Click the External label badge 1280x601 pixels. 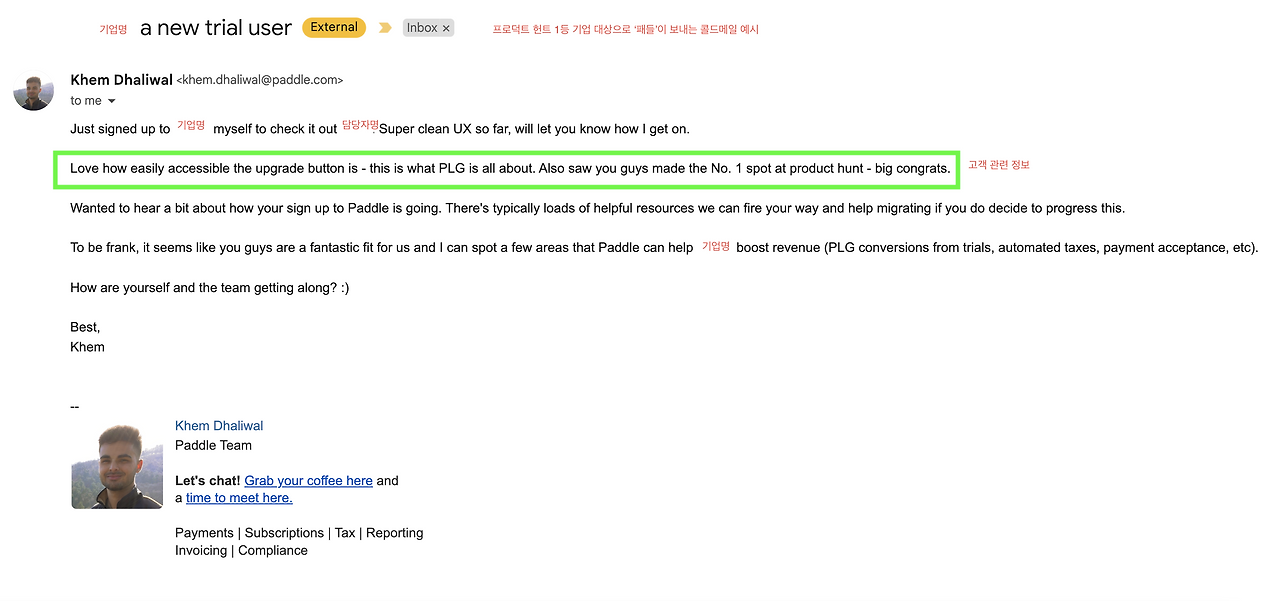(x=334, y=27)
